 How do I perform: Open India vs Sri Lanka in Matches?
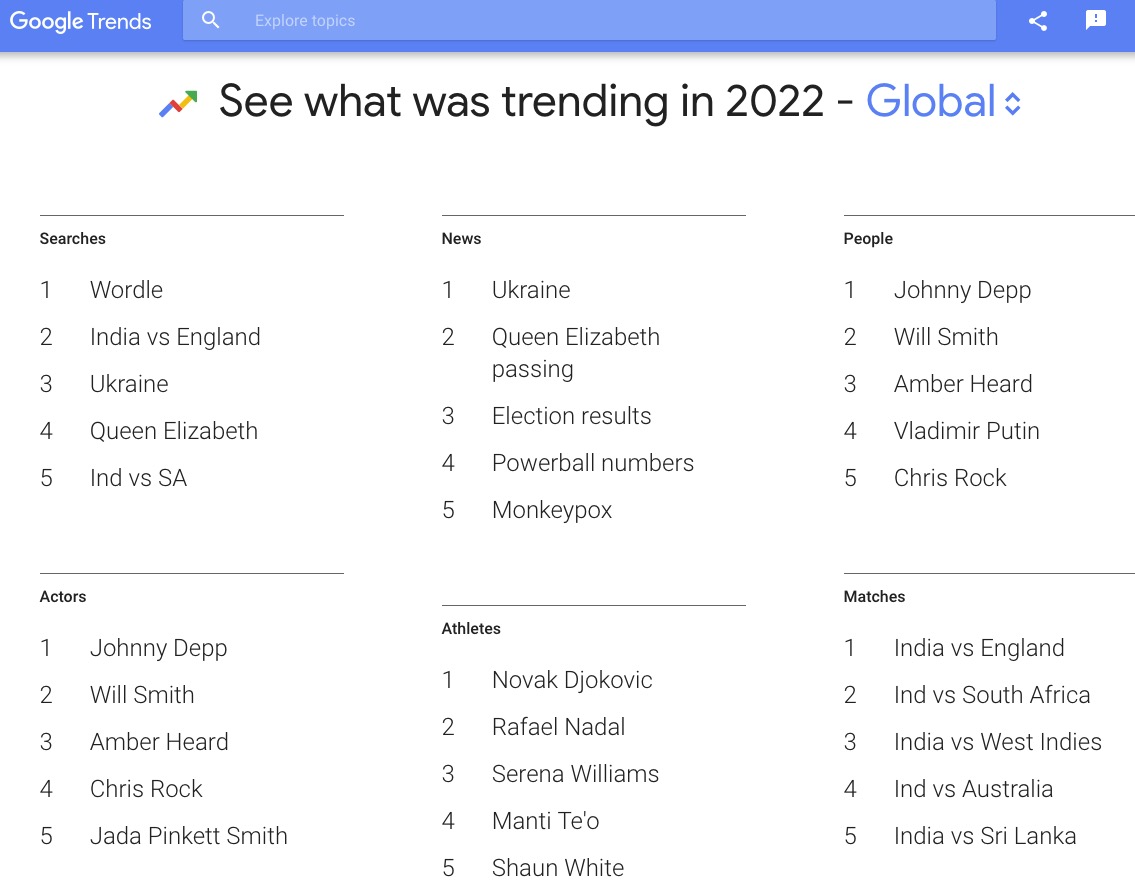(985, 836)
